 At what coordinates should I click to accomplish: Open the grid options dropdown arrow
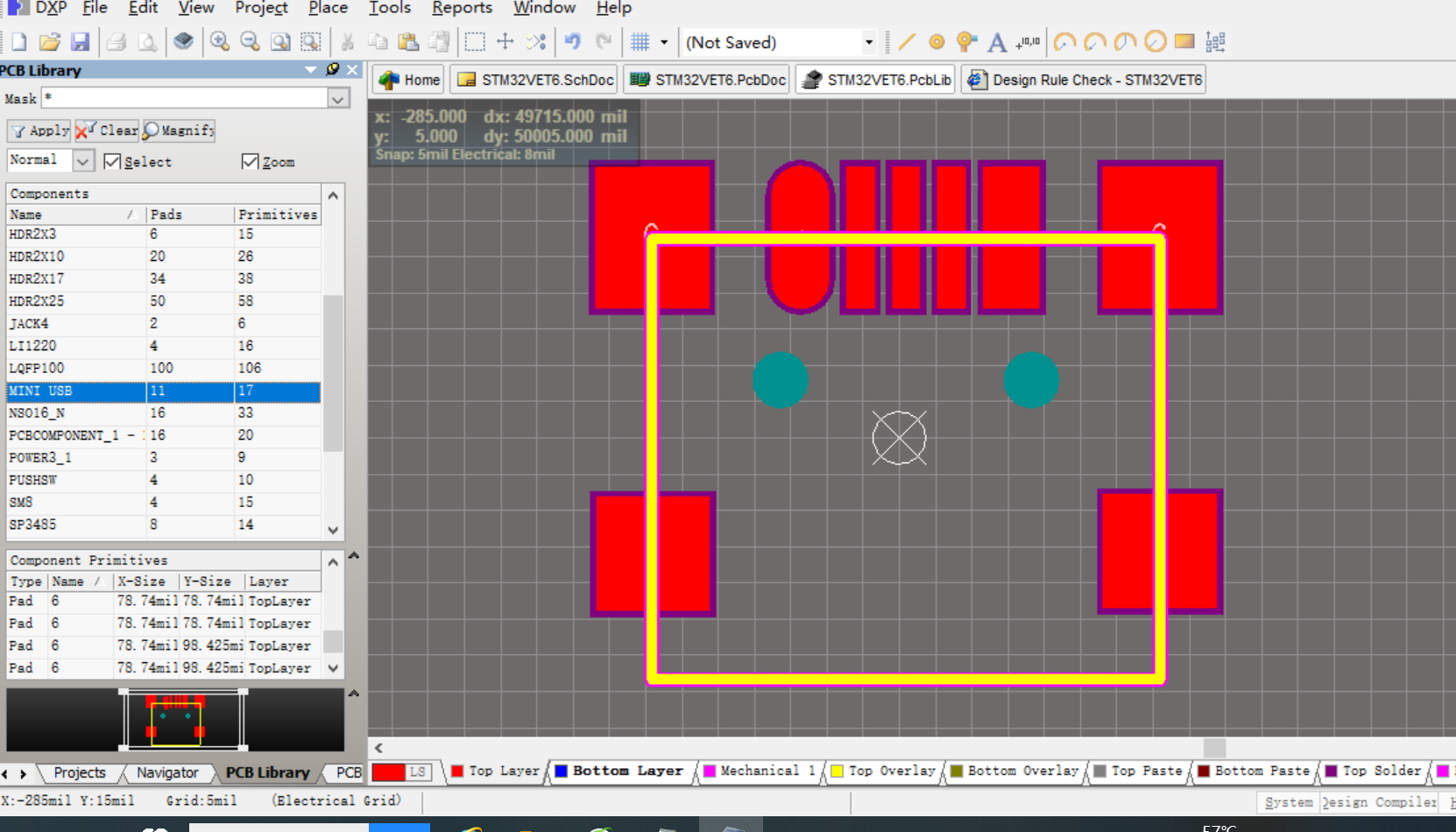pos(664,42)
